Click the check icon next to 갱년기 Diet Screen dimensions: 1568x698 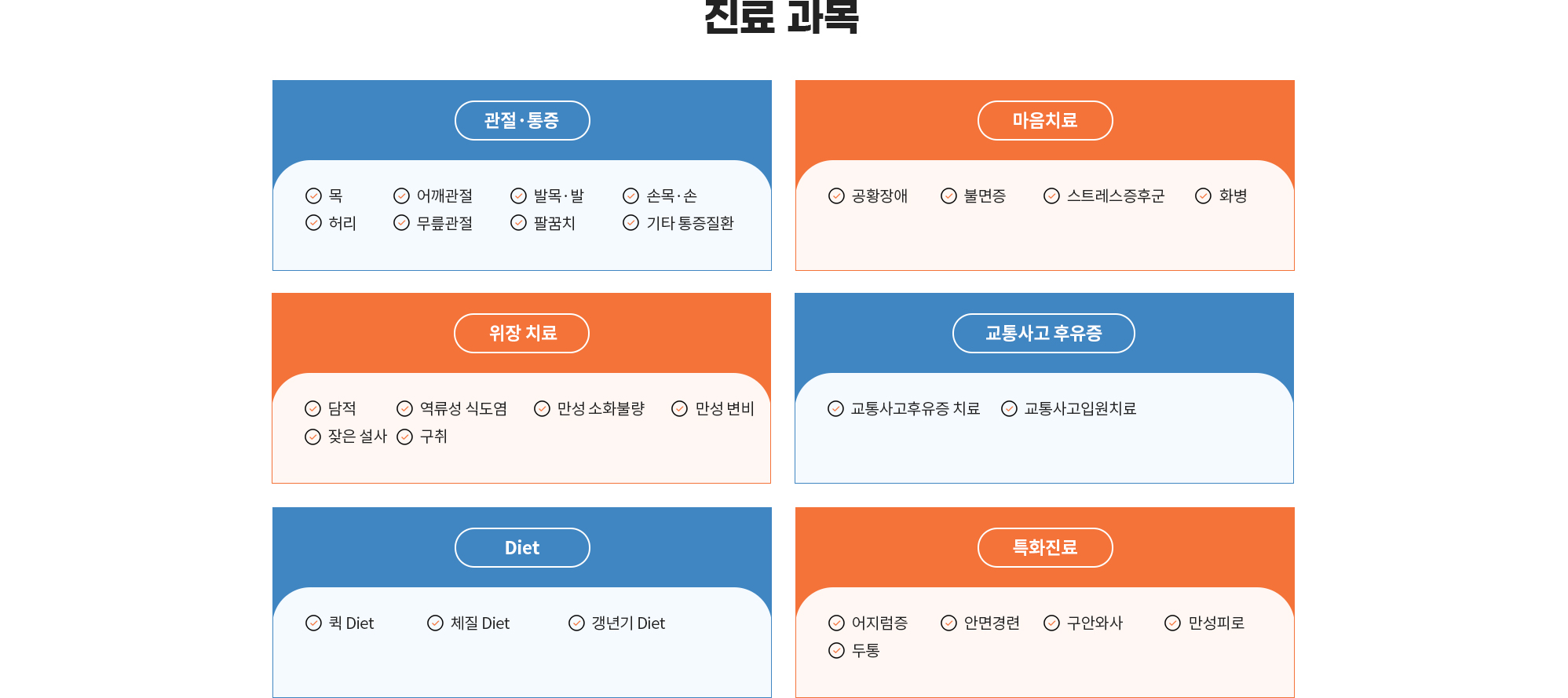click(576, 623)
